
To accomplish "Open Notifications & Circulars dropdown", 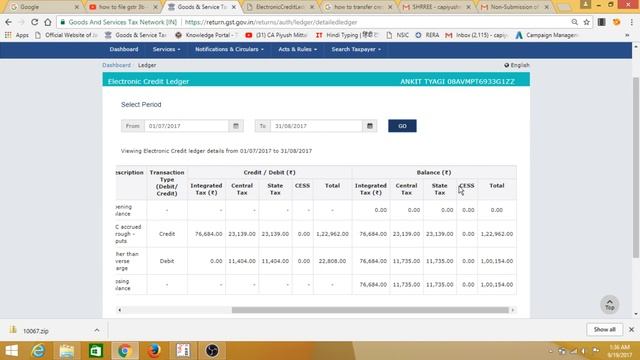I will click(229, 49).
